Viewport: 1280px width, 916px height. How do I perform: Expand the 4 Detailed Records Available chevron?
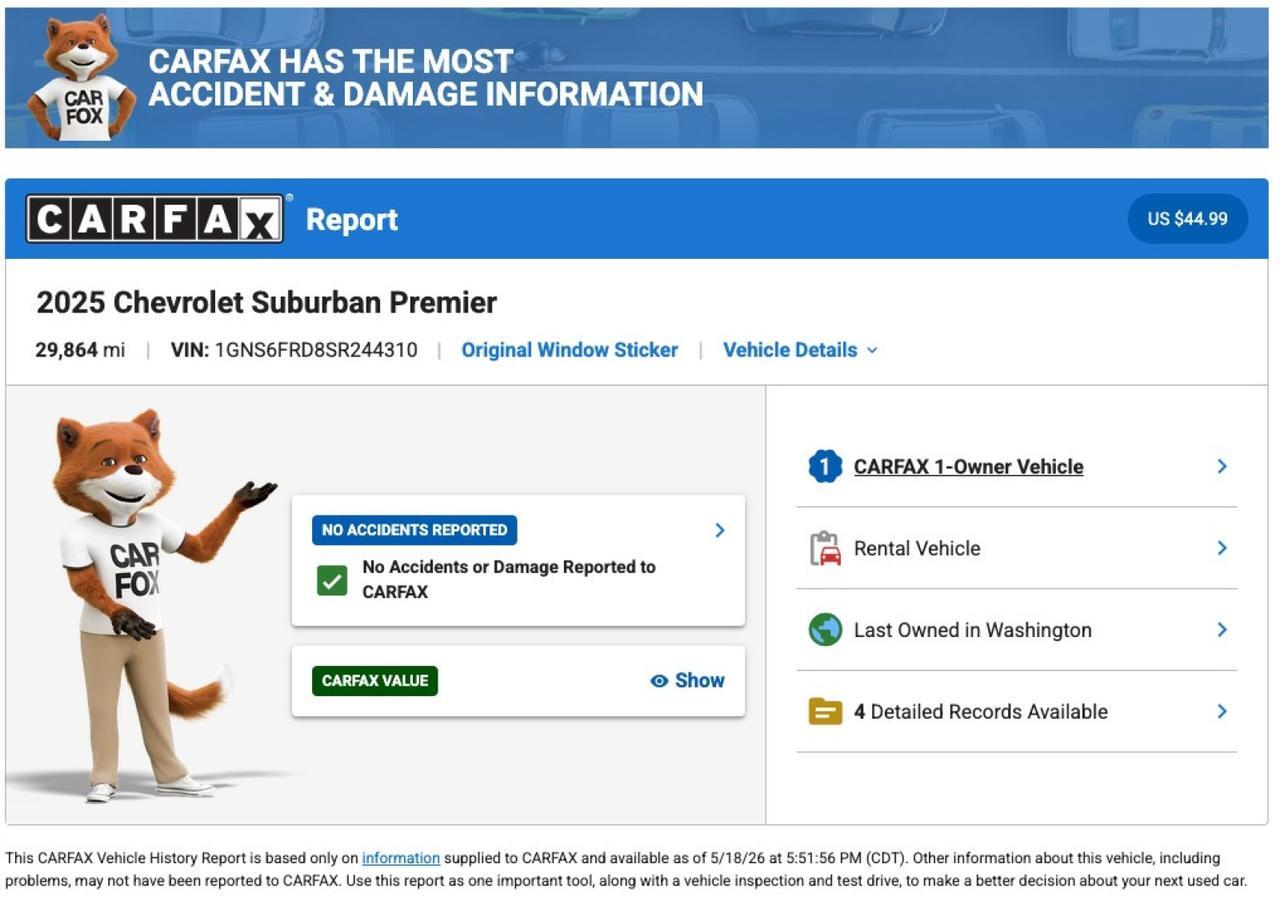1222,712
